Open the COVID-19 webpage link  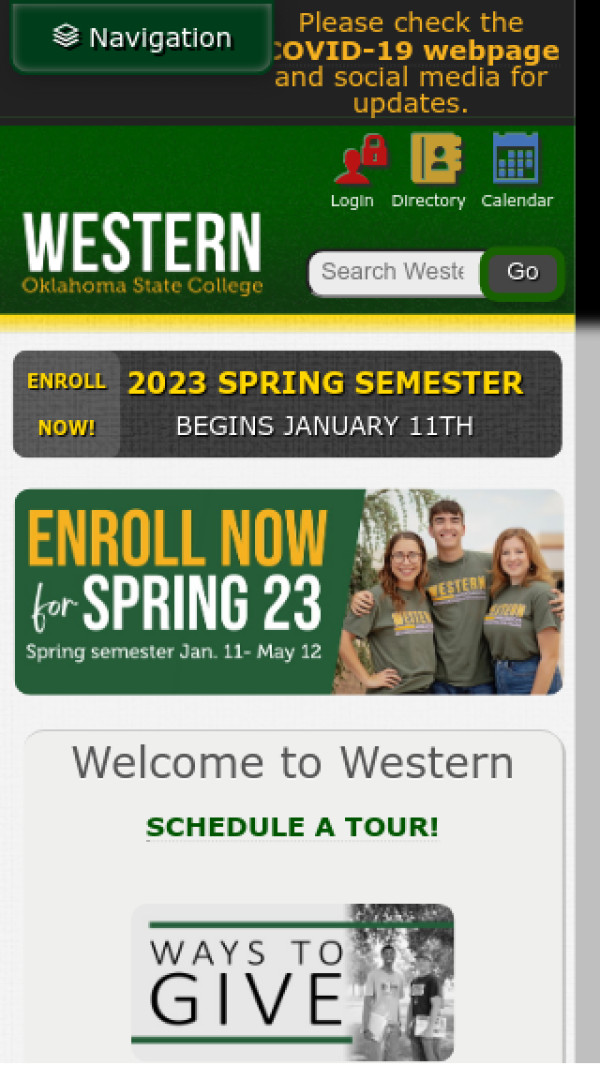pos(414,52)
